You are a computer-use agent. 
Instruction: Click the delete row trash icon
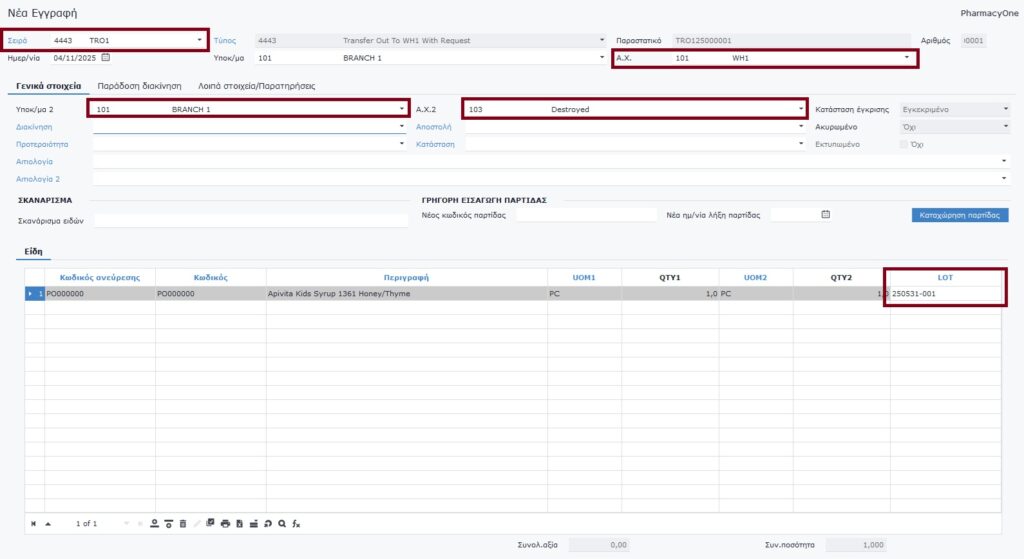click(x=182, y=523)
